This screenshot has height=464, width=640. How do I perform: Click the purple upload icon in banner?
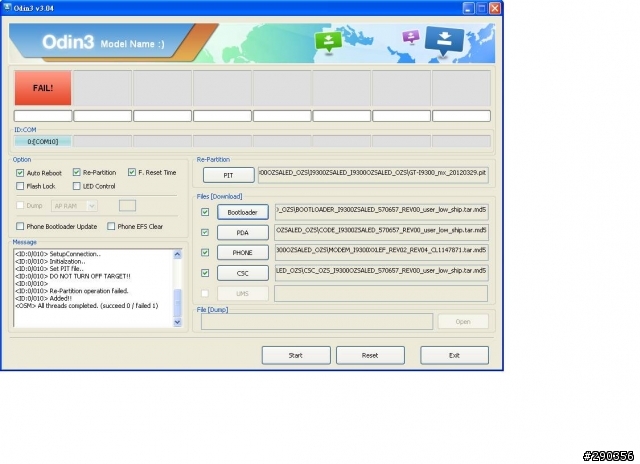click(411, 37)
